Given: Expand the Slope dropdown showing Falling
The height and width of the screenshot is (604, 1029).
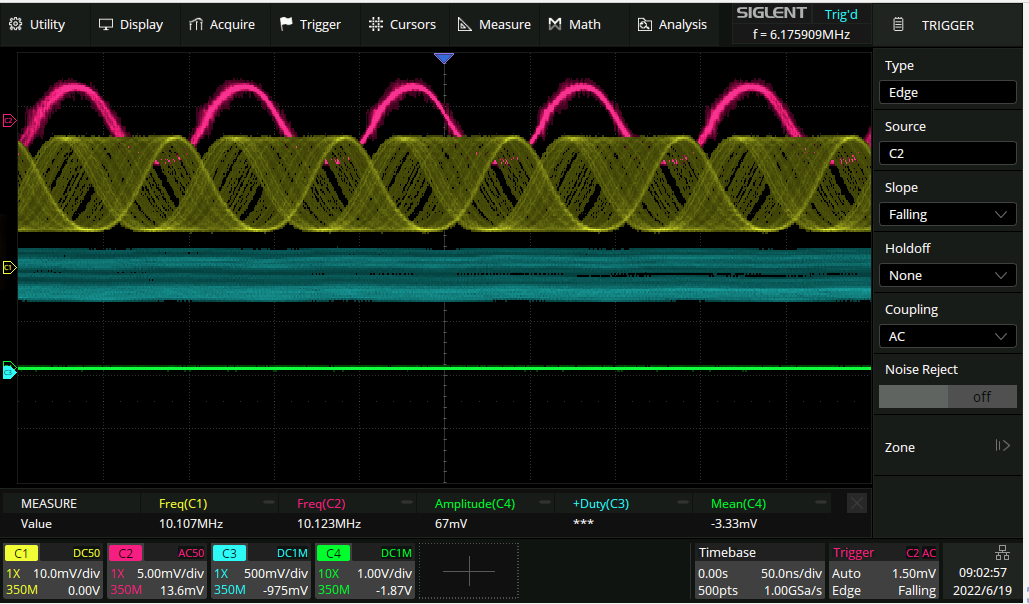Looking at the screenshot, I should [947, 214].
